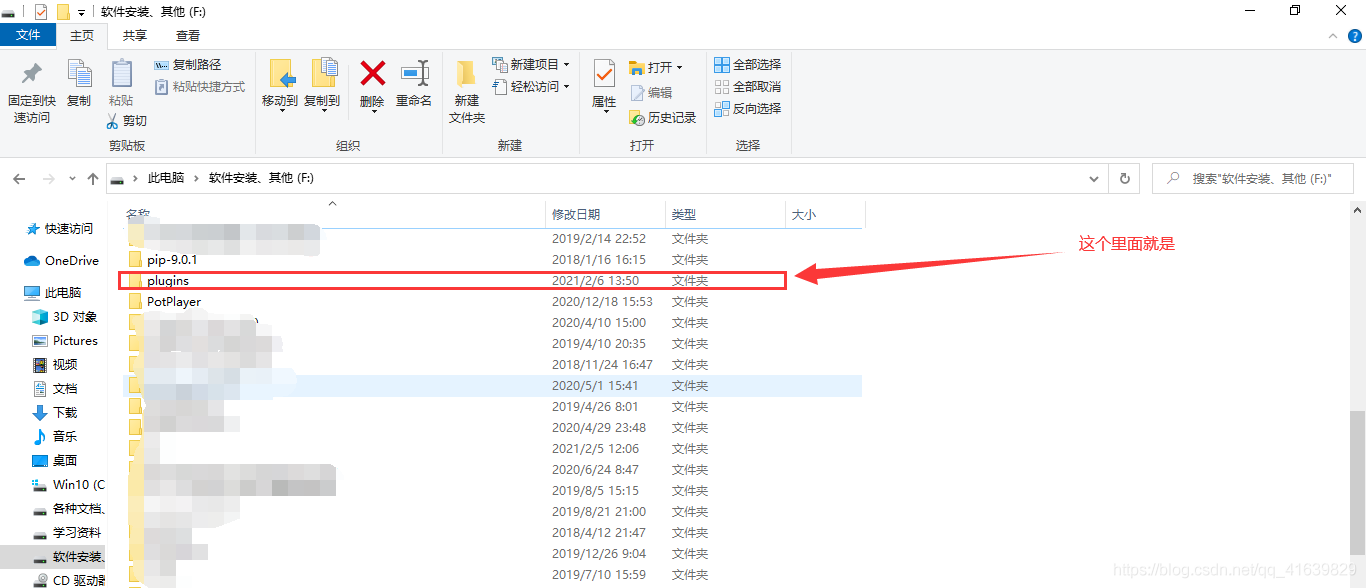
Task: Open the address bar history dropdown
Action: pyautogui.click(x=1094, y=178)
